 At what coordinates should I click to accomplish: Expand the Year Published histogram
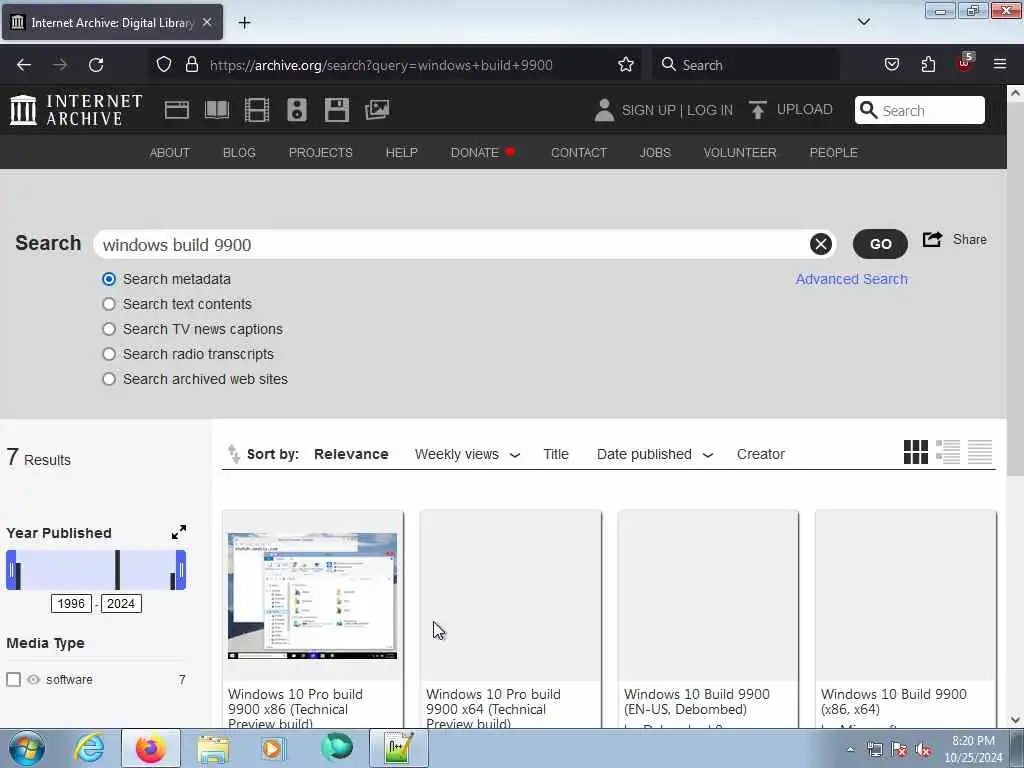click(178, 532)
